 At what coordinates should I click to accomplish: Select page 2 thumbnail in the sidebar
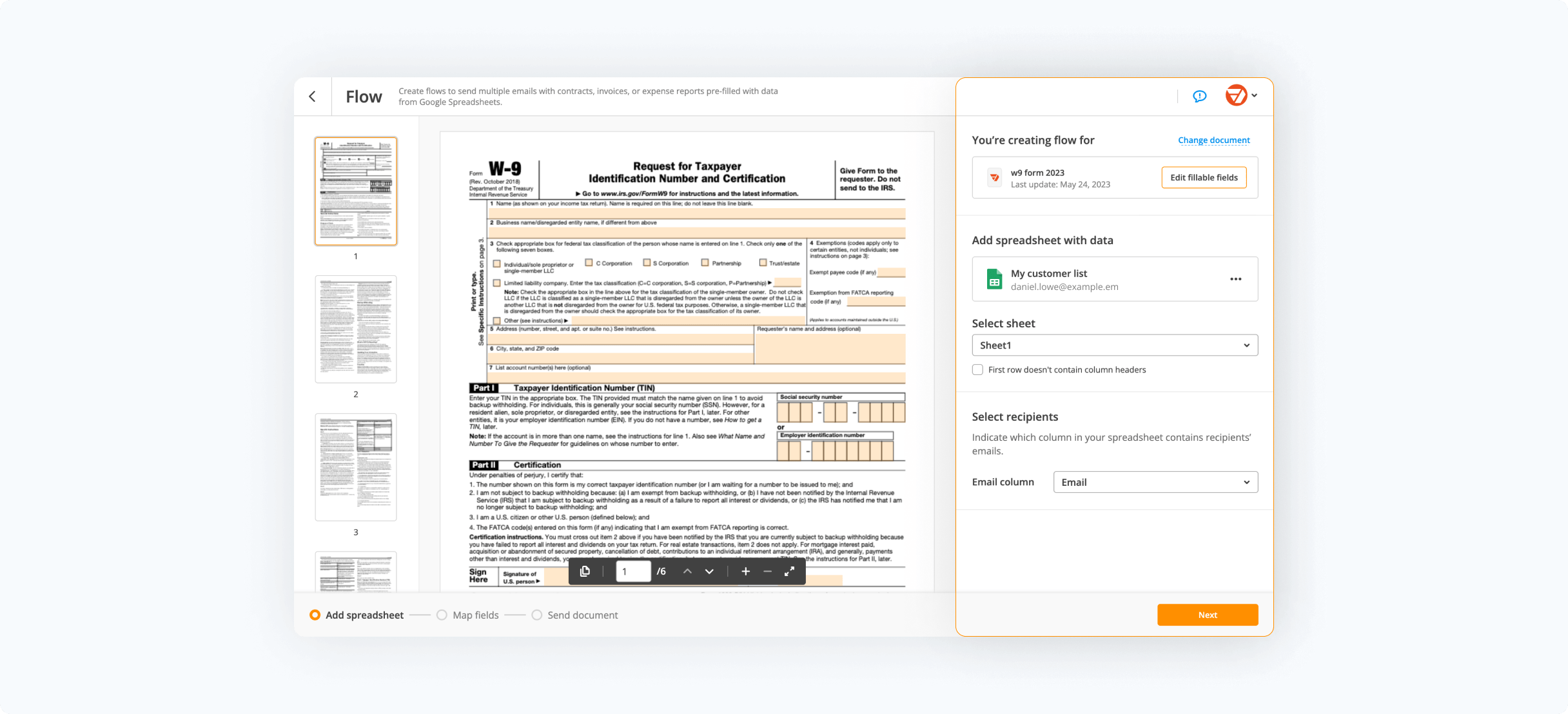point(355,329)
